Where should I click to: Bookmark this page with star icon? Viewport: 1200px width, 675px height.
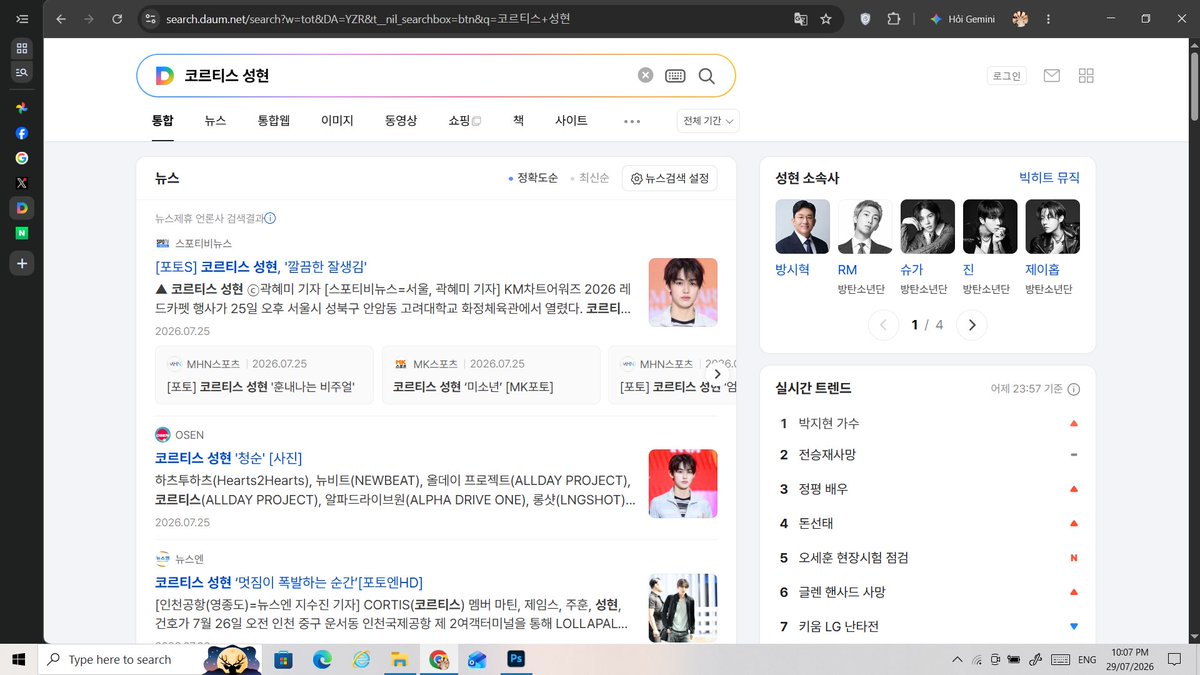pyautogui.click(x=826, y=19)
